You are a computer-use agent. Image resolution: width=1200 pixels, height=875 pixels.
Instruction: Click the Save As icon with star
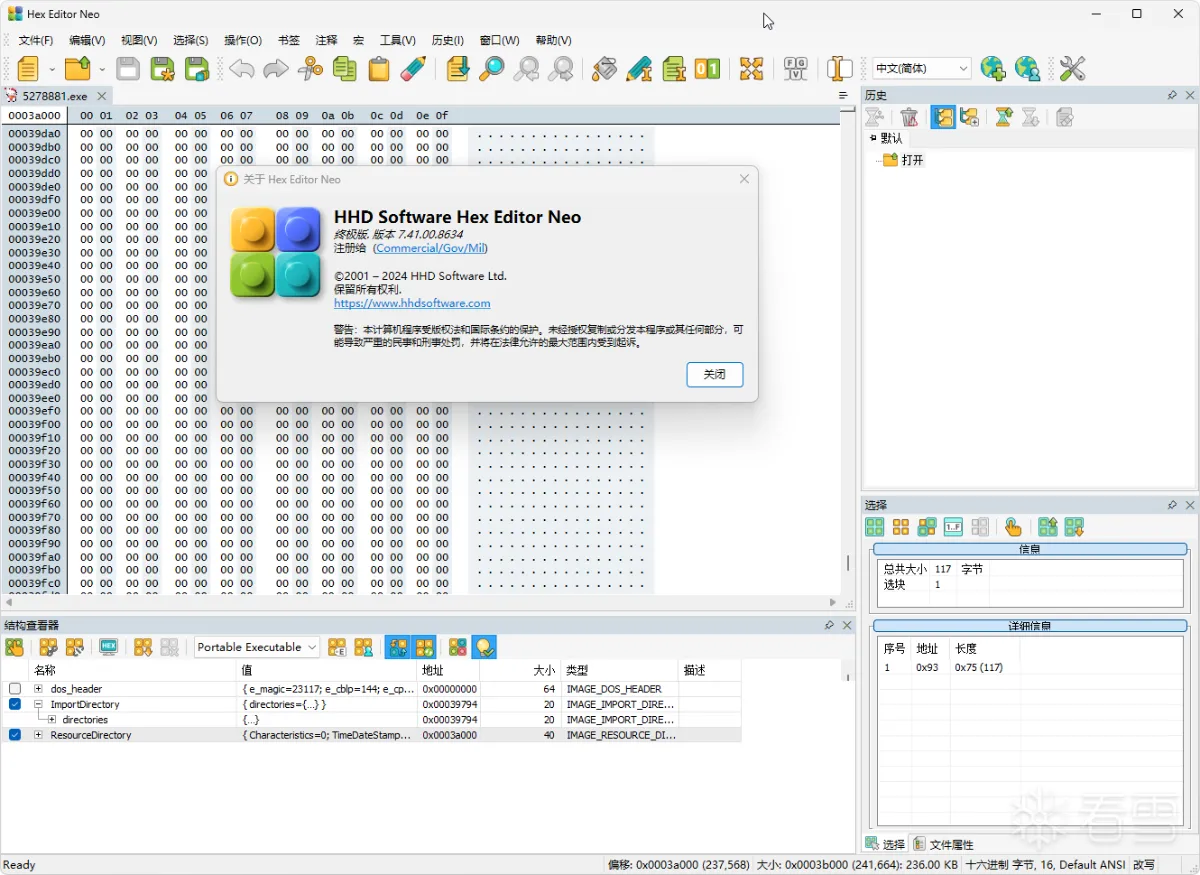click(162, 69)
